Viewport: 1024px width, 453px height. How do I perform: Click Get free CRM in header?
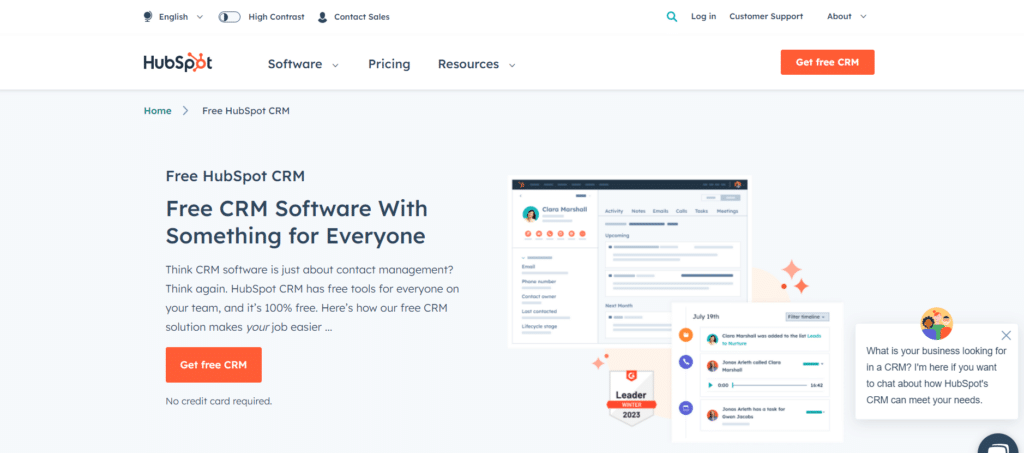[x=827, y=63]
